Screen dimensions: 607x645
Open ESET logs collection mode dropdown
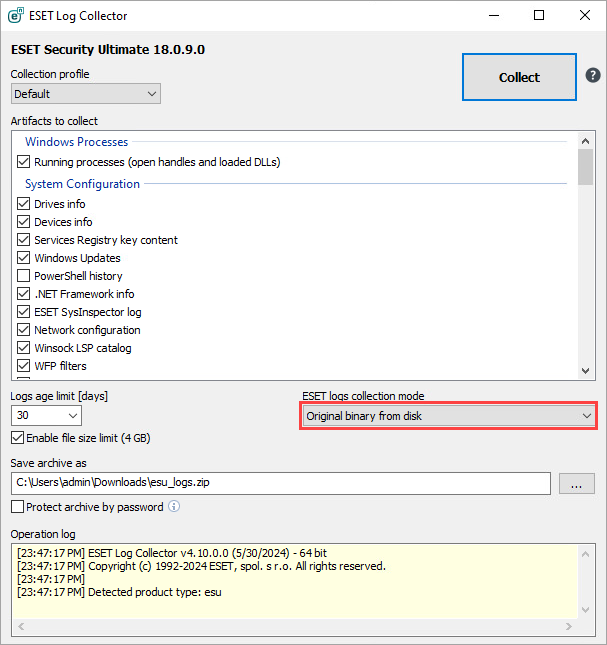[448, 416]
